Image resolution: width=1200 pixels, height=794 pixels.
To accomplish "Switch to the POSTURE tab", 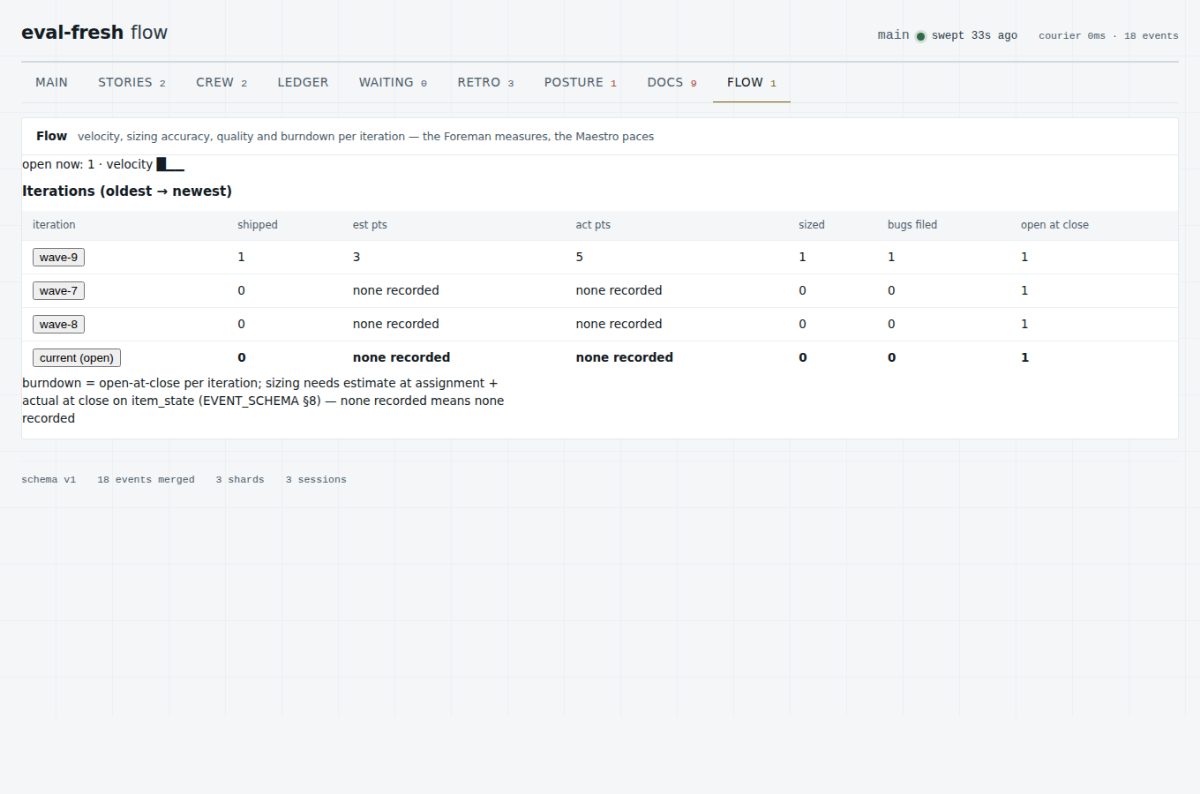I will pos(581,82).
